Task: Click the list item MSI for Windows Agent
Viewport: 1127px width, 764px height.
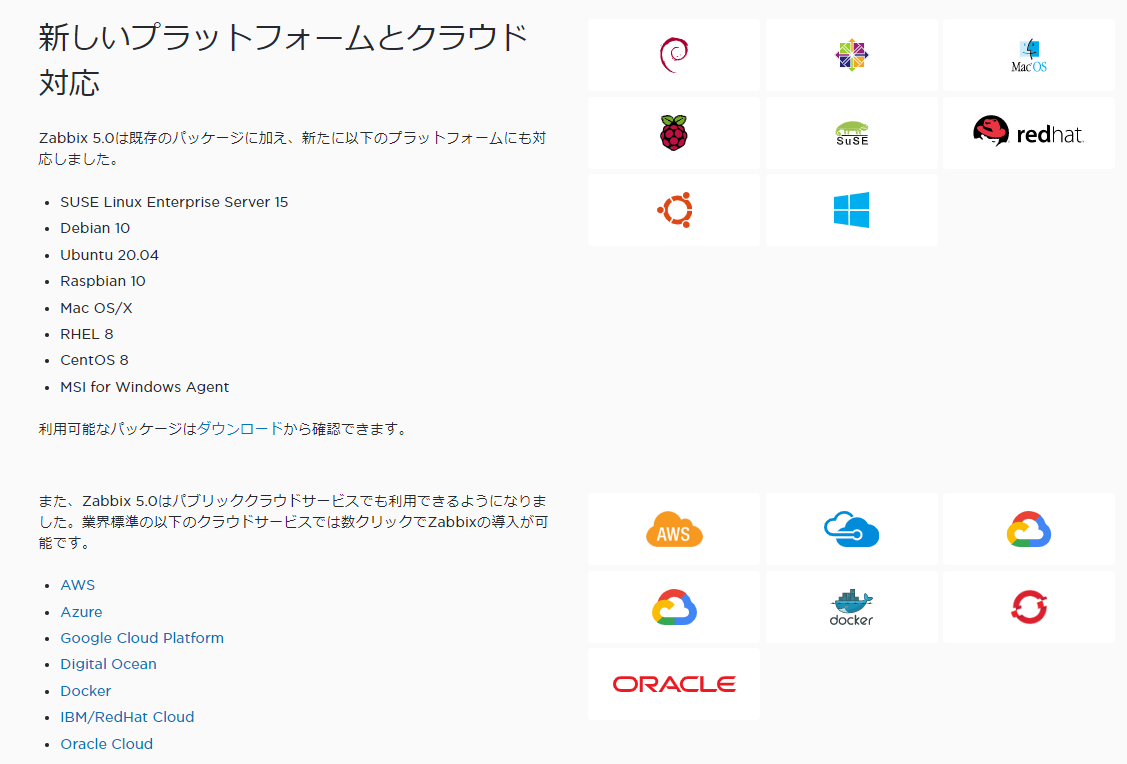Action: click(x=144, y=387)
